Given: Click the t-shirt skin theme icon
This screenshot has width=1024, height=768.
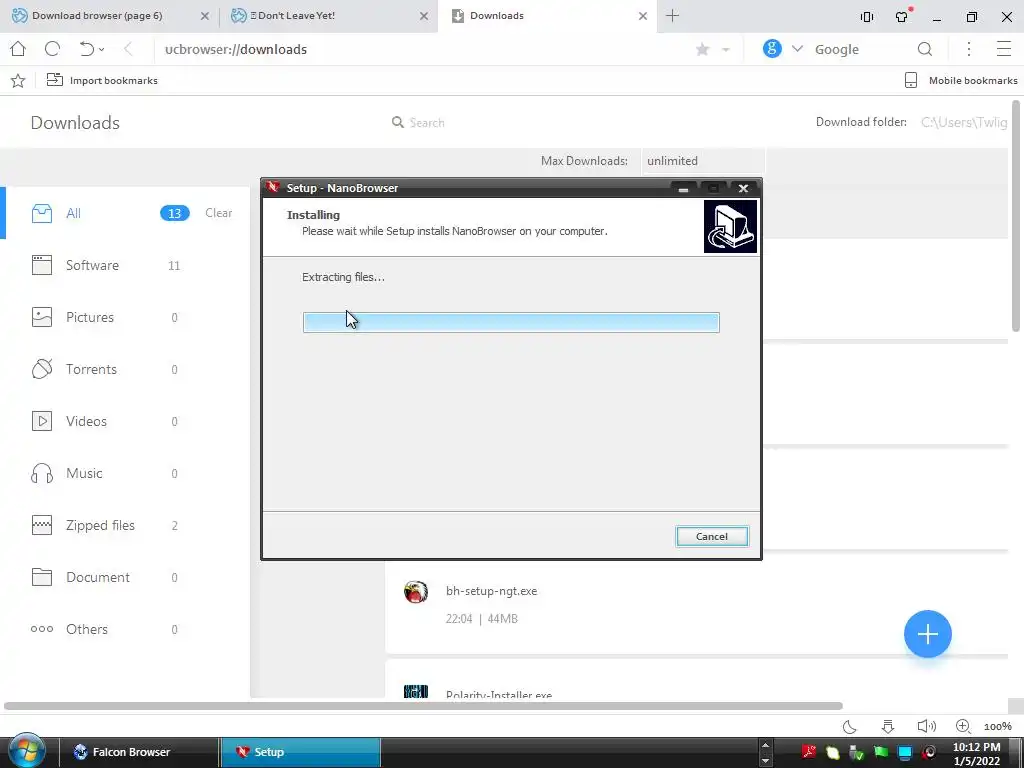Looking at the screenshot, I should pos(903,16).
